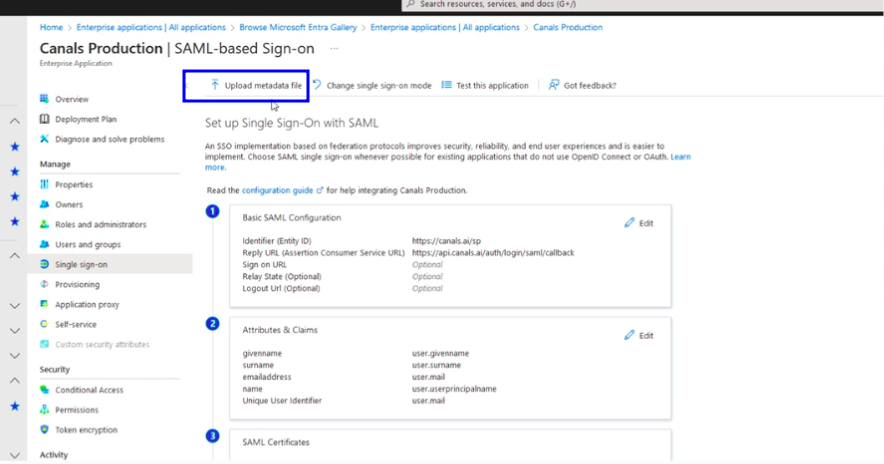Open Token encryption
884x464 pixels.
point(86,430)
